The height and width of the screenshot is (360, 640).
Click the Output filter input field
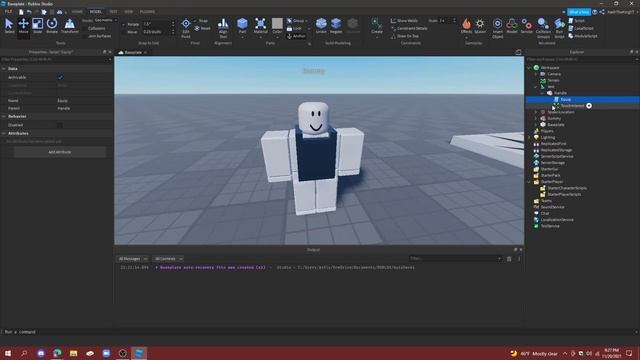click(x=455, y=258)
